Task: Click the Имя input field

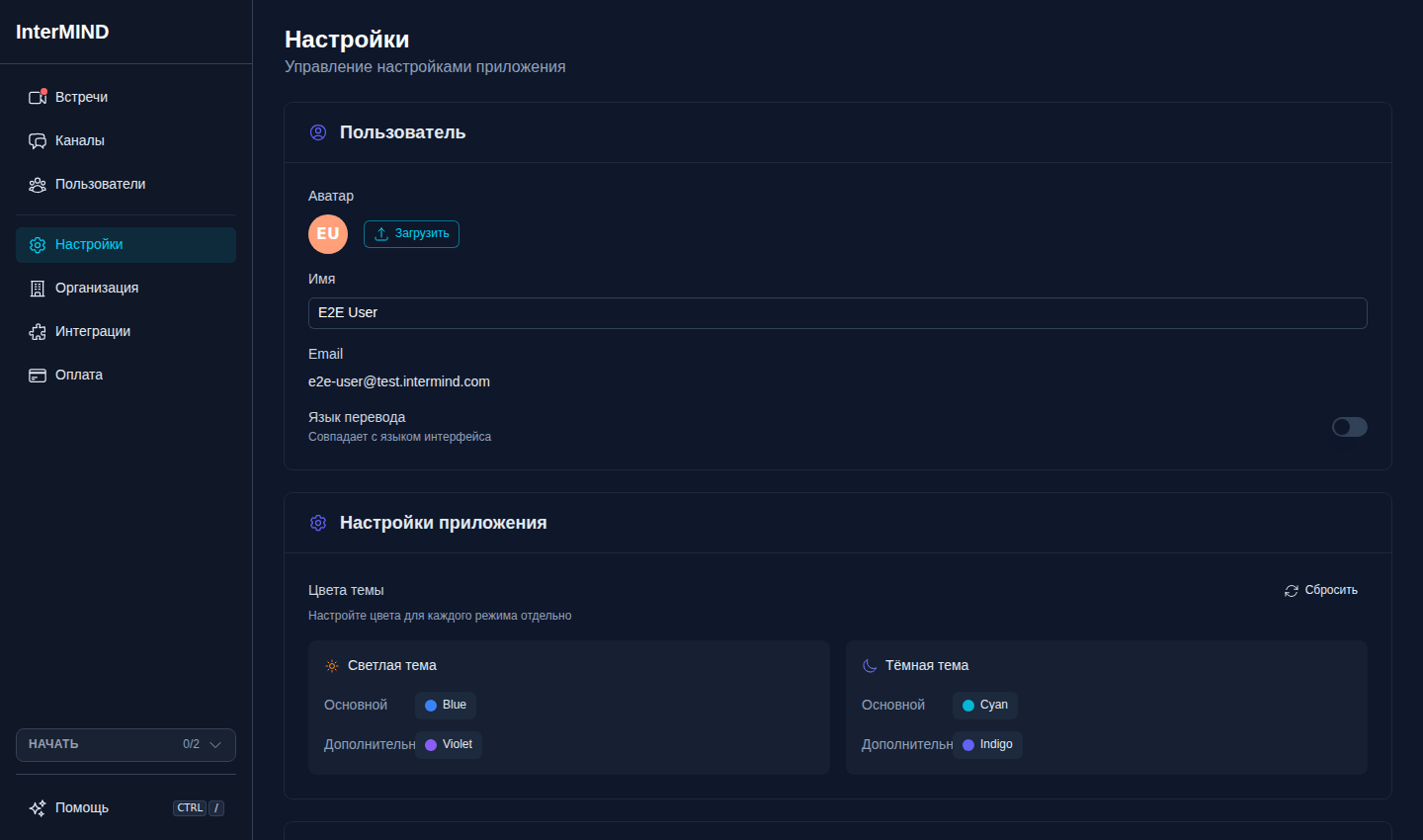Action: [838, 313]
